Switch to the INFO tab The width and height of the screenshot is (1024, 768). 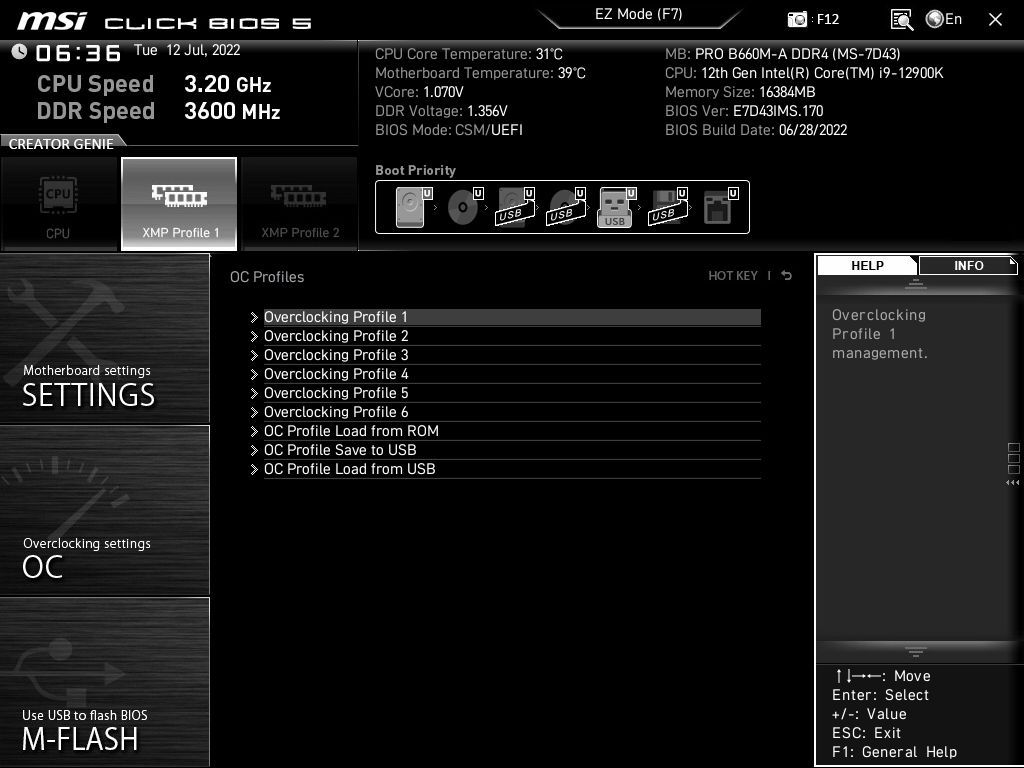(968, 265)
